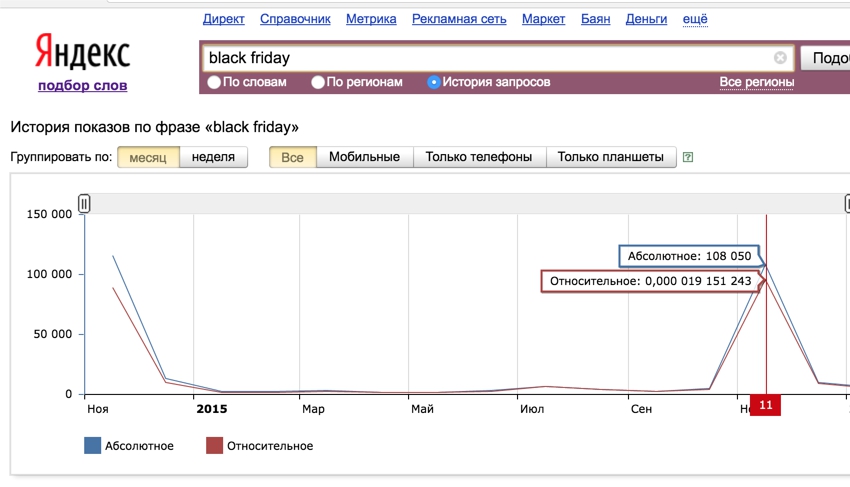Group the chart by неделя

[x=213, y=157]
